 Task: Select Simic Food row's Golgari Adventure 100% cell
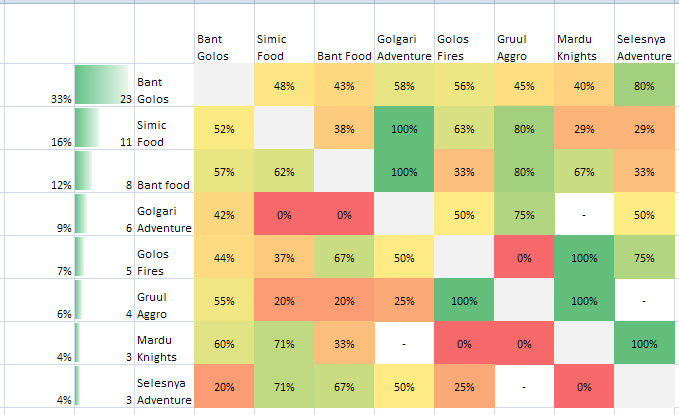[403, 129]
